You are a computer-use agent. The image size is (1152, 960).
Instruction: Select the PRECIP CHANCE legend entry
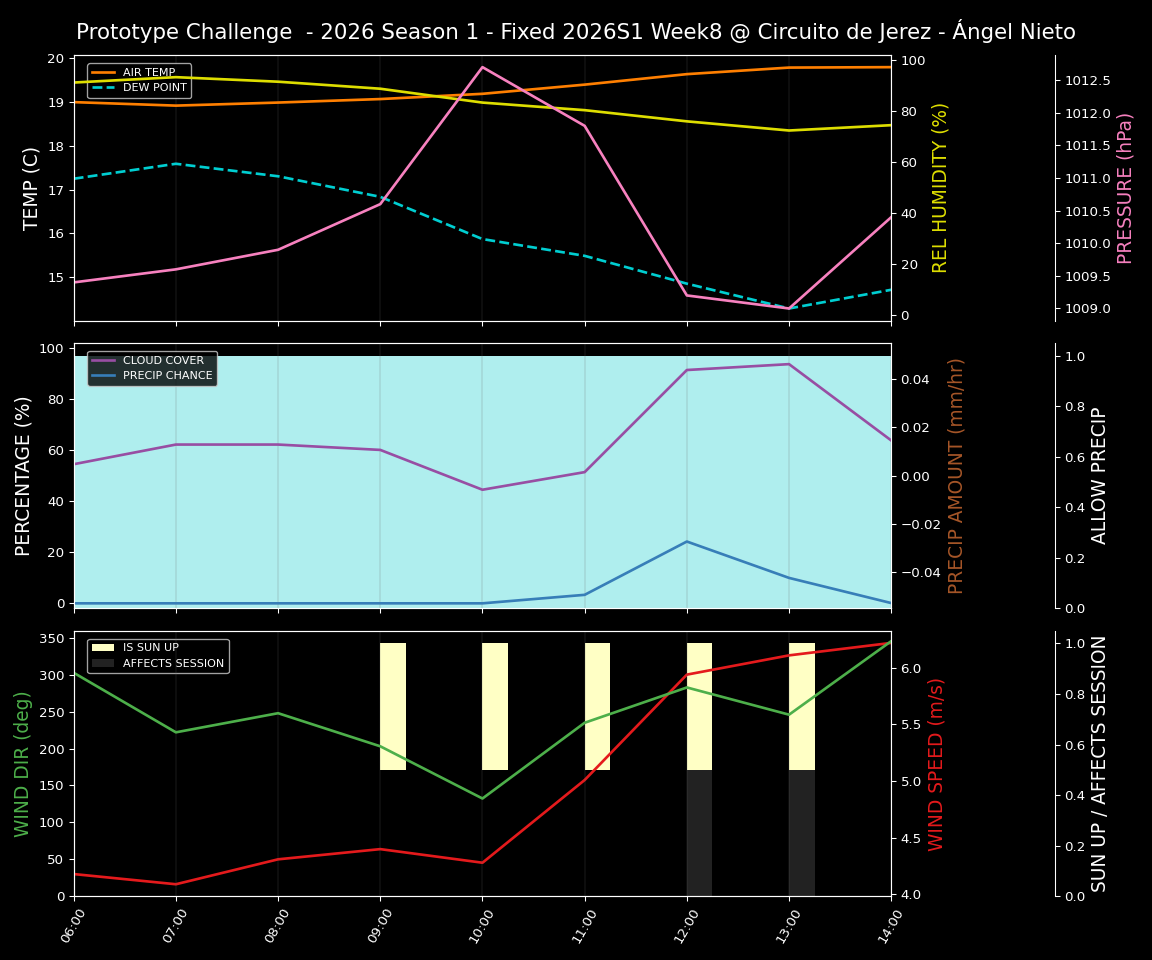click(156, 374)
